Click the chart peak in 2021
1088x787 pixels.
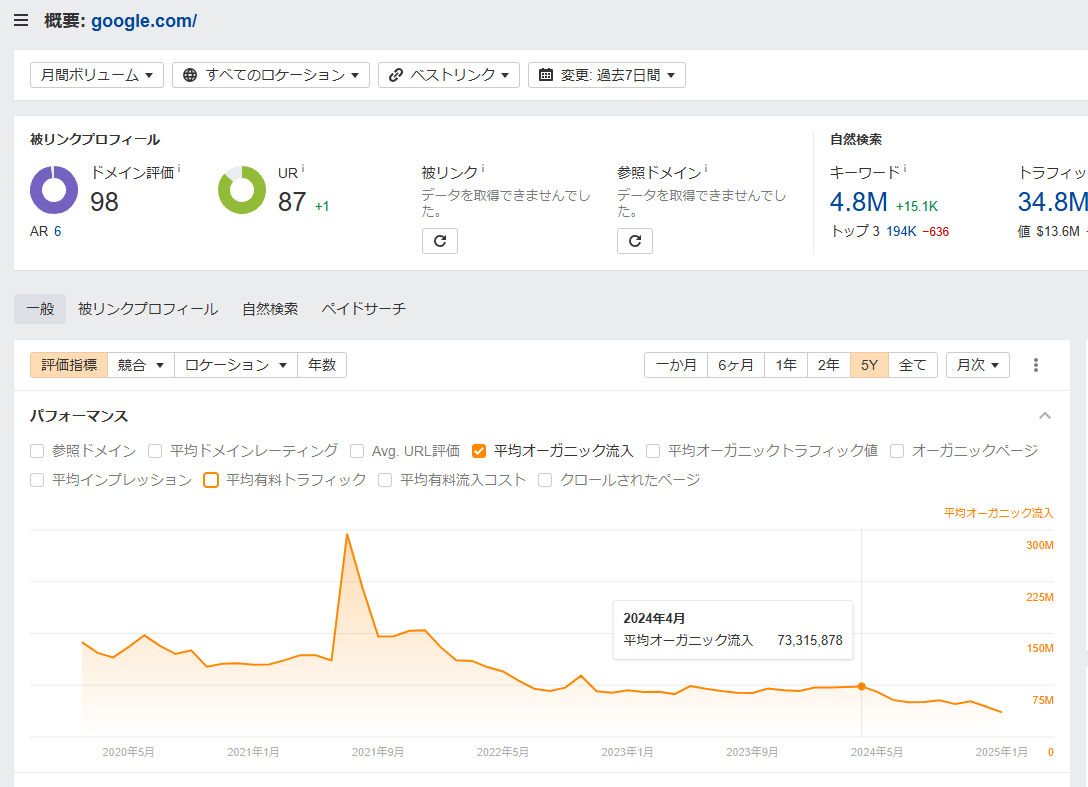347,534
